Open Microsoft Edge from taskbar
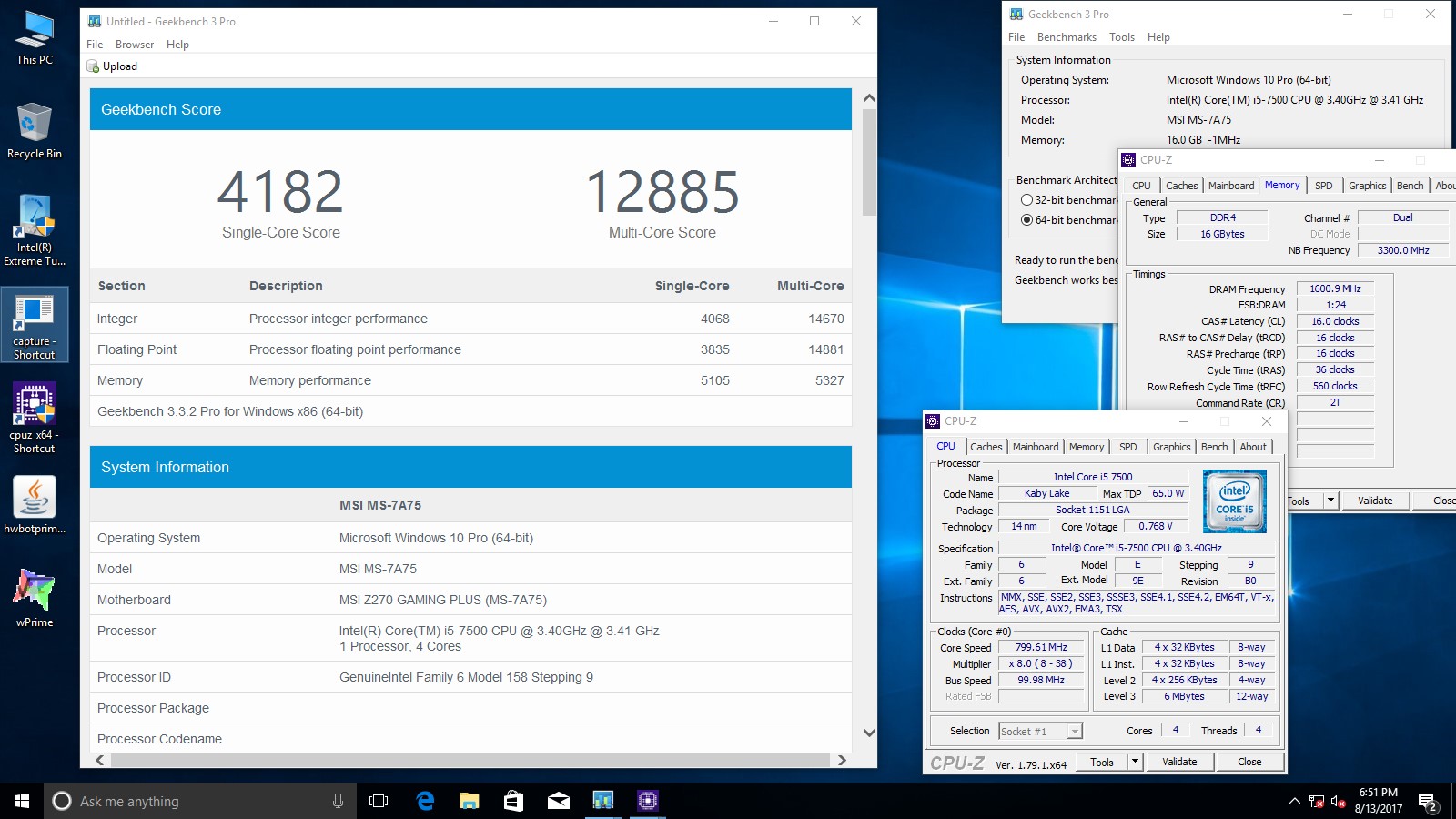 click(x=425, y=801)
